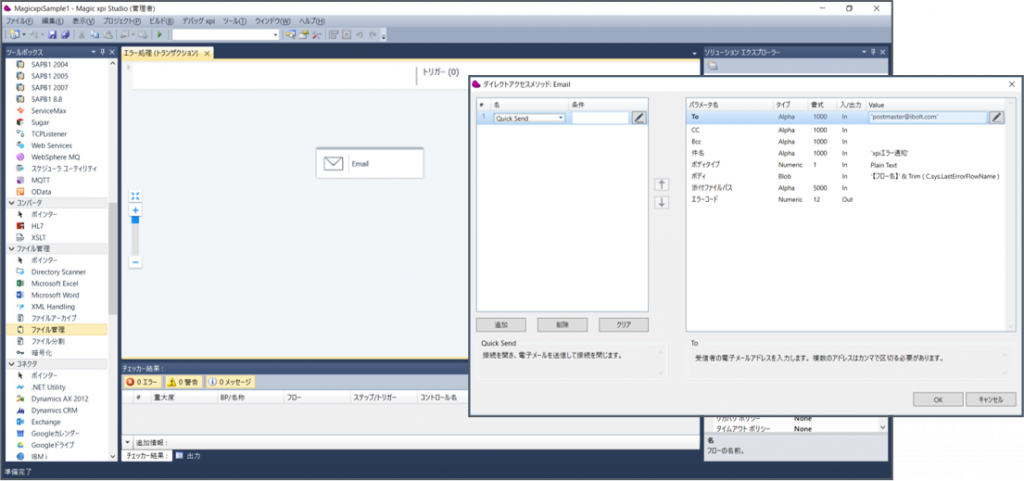Image resolution: width=1024 pixels, height=481 pixels.
Task: Switch to the 出力 output tab
Action: tap(189, 456)
